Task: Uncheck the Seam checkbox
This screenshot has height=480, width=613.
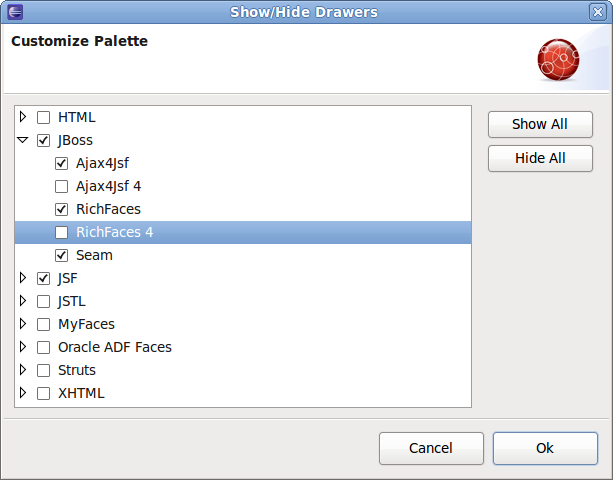Action: [x=62, y=255]
